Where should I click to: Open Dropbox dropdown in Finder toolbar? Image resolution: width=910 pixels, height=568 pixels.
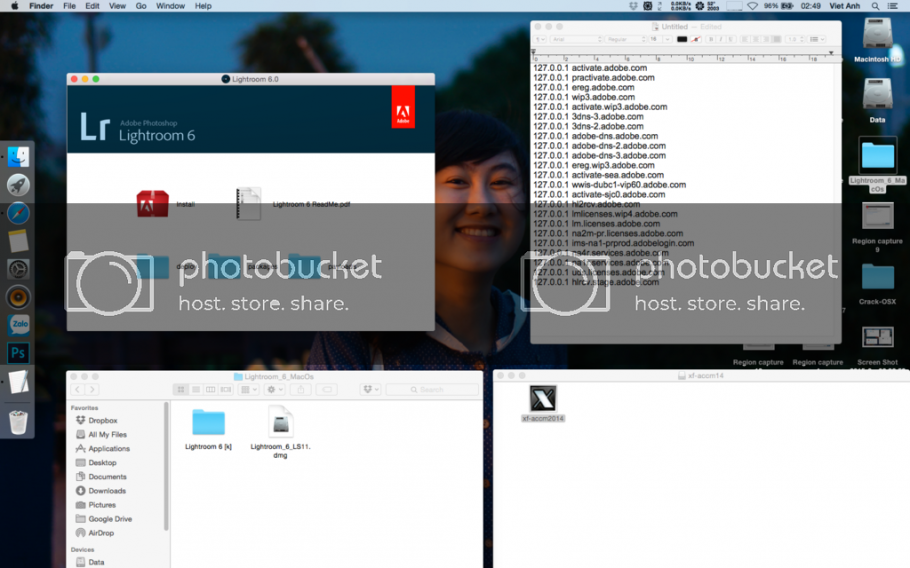click(370, 389)
